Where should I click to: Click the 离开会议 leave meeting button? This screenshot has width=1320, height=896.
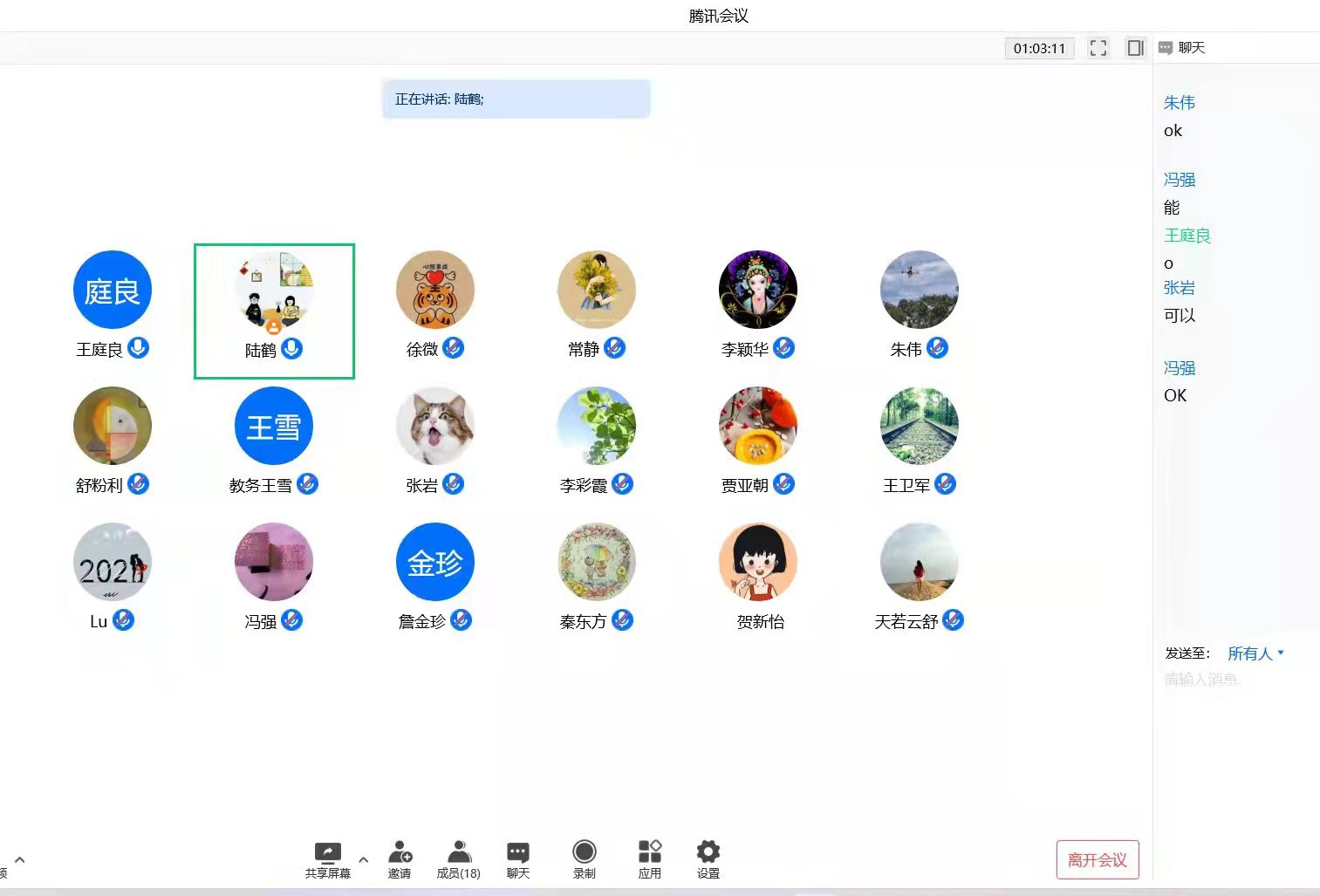(x=1097, y=859)
